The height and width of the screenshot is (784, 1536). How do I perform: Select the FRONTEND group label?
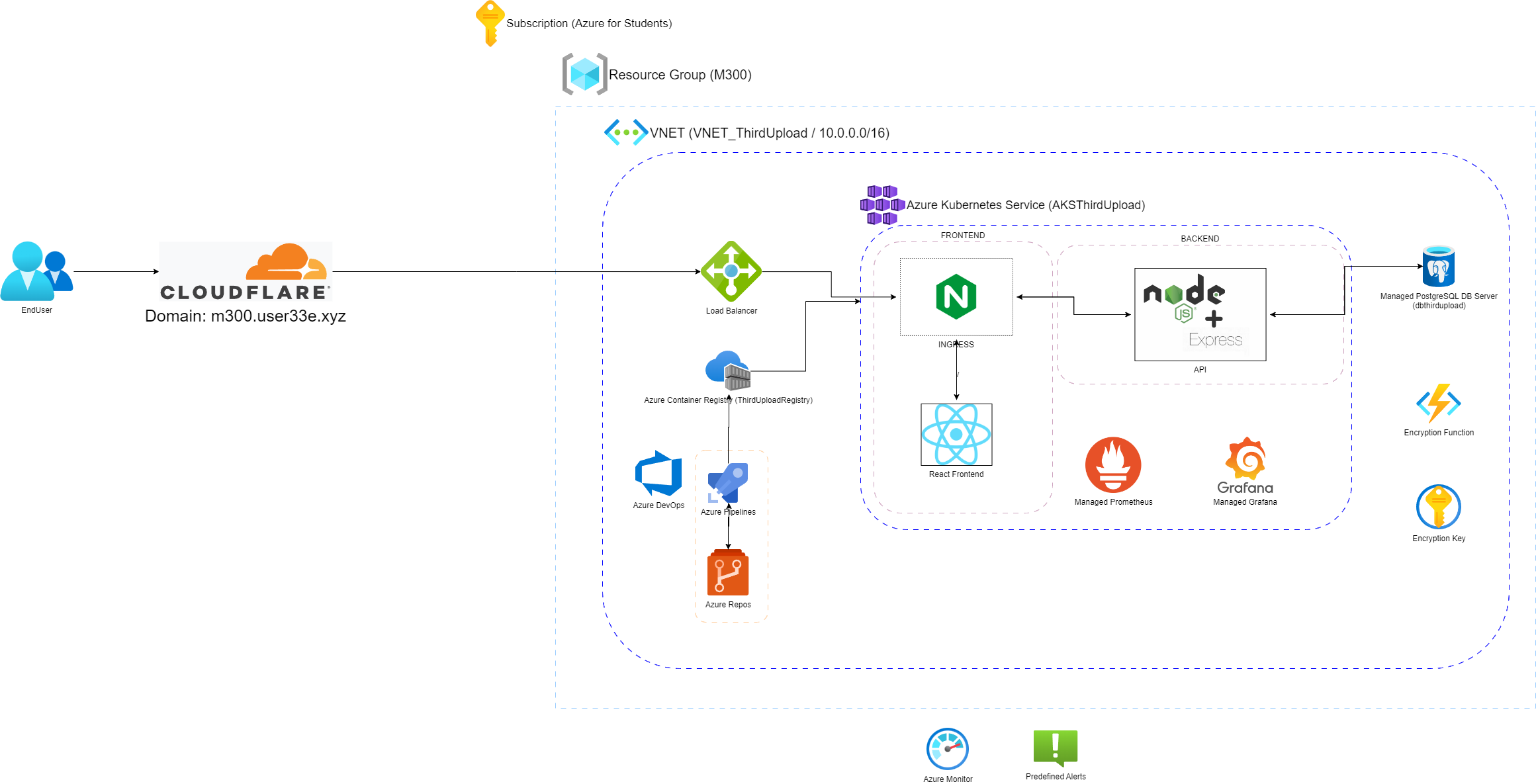[x=963, y=236]
